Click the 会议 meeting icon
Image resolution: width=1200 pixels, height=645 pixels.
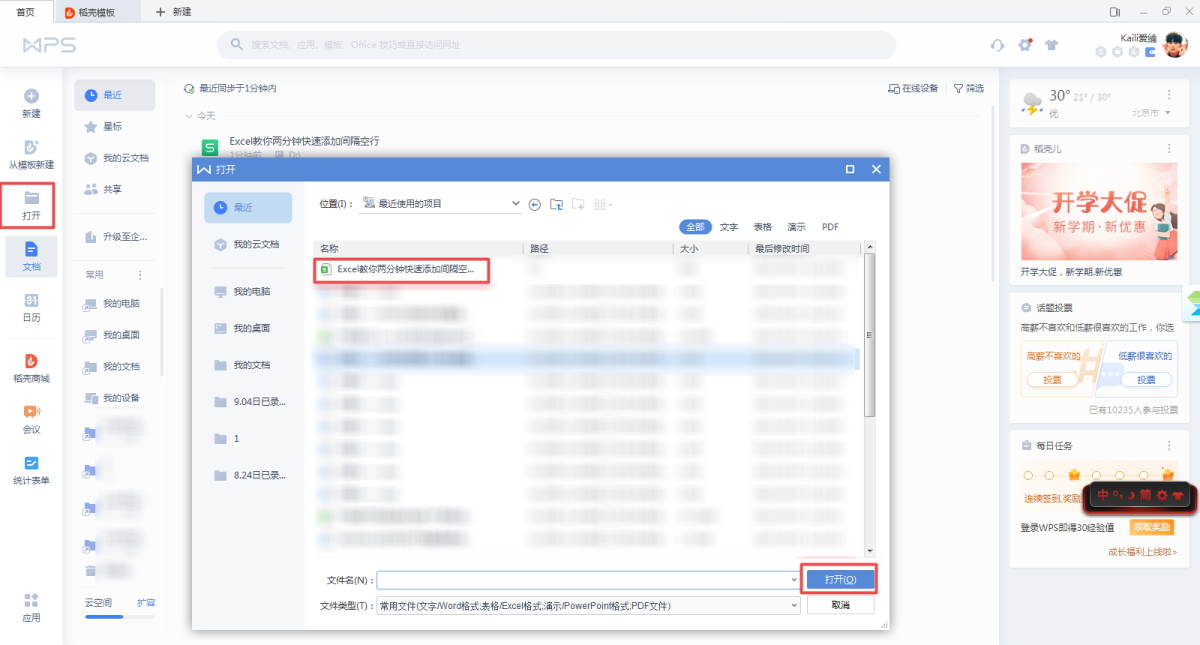coord(31,418)
